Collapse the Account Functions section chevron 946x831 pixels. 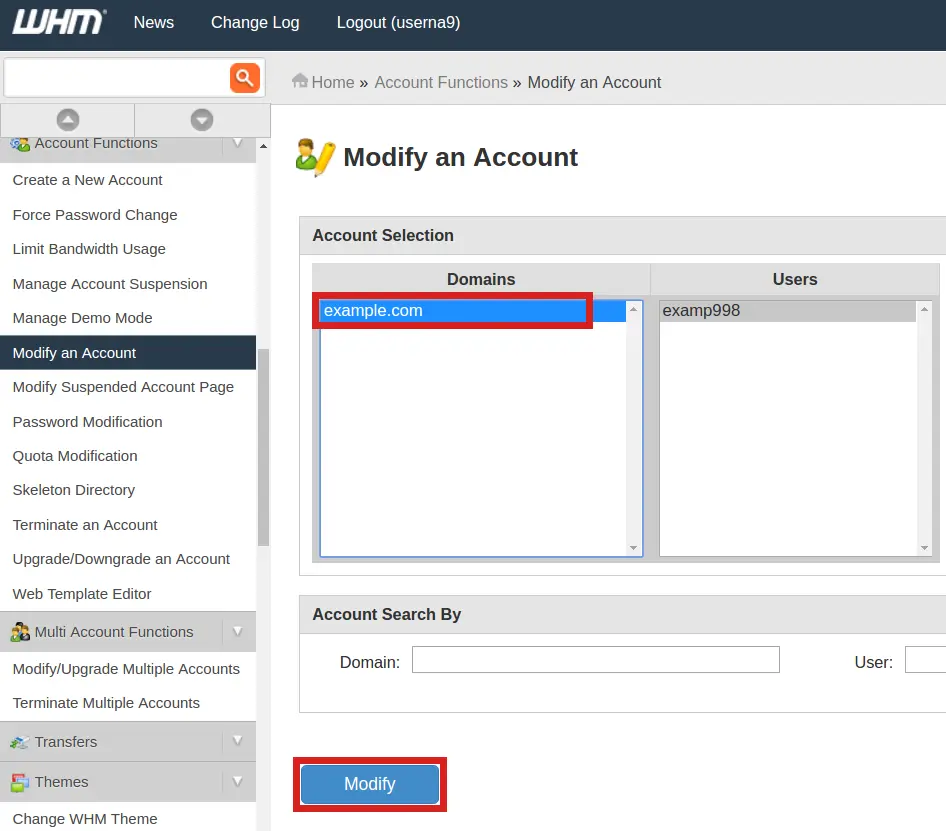(x=237, y=143)
